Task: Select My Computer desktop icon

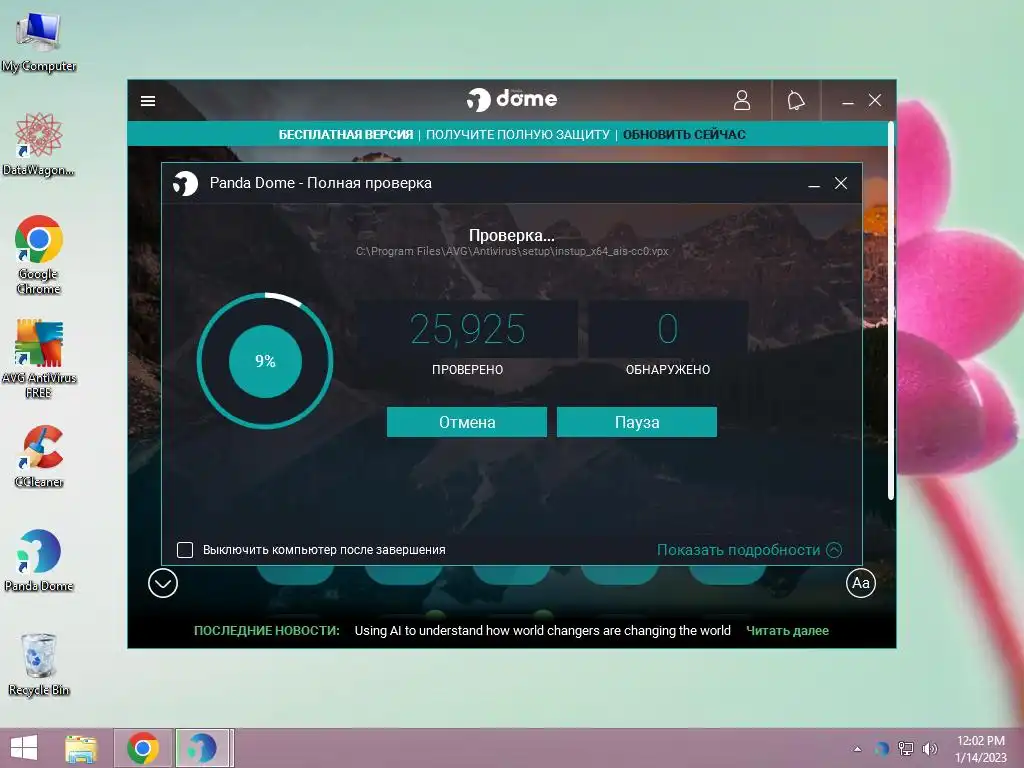Action: pyautogui.click(x=39, y=42)
